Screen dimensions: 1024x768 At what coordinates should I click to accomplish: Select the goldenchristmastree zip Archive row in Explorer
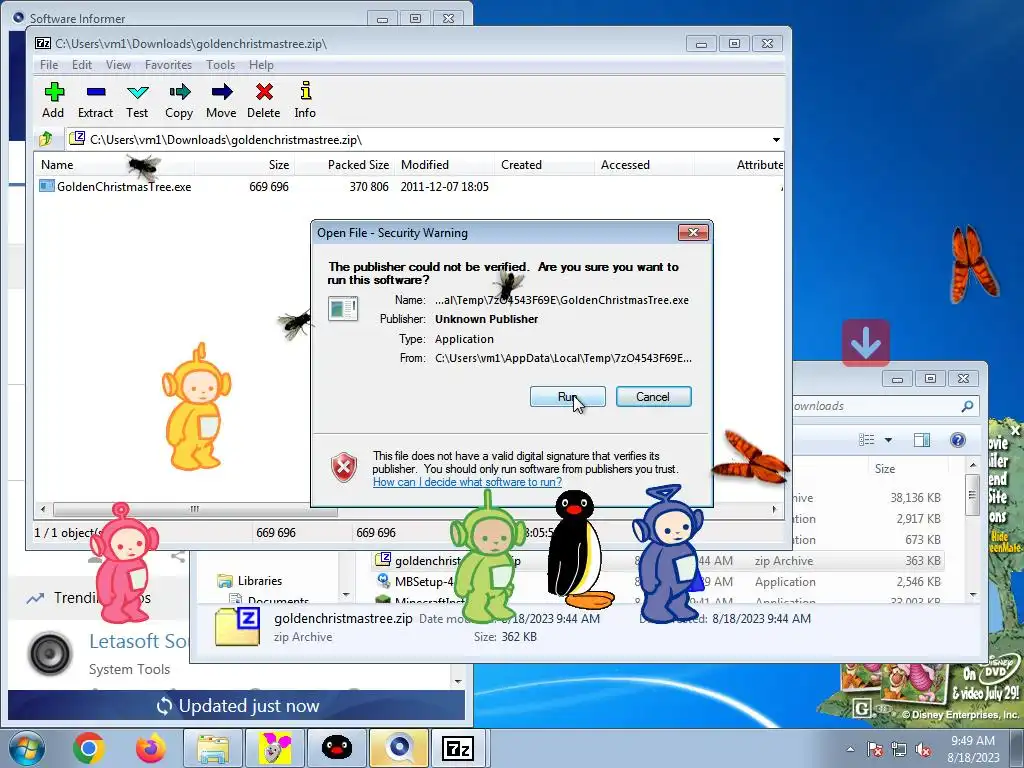pos(656,560)
